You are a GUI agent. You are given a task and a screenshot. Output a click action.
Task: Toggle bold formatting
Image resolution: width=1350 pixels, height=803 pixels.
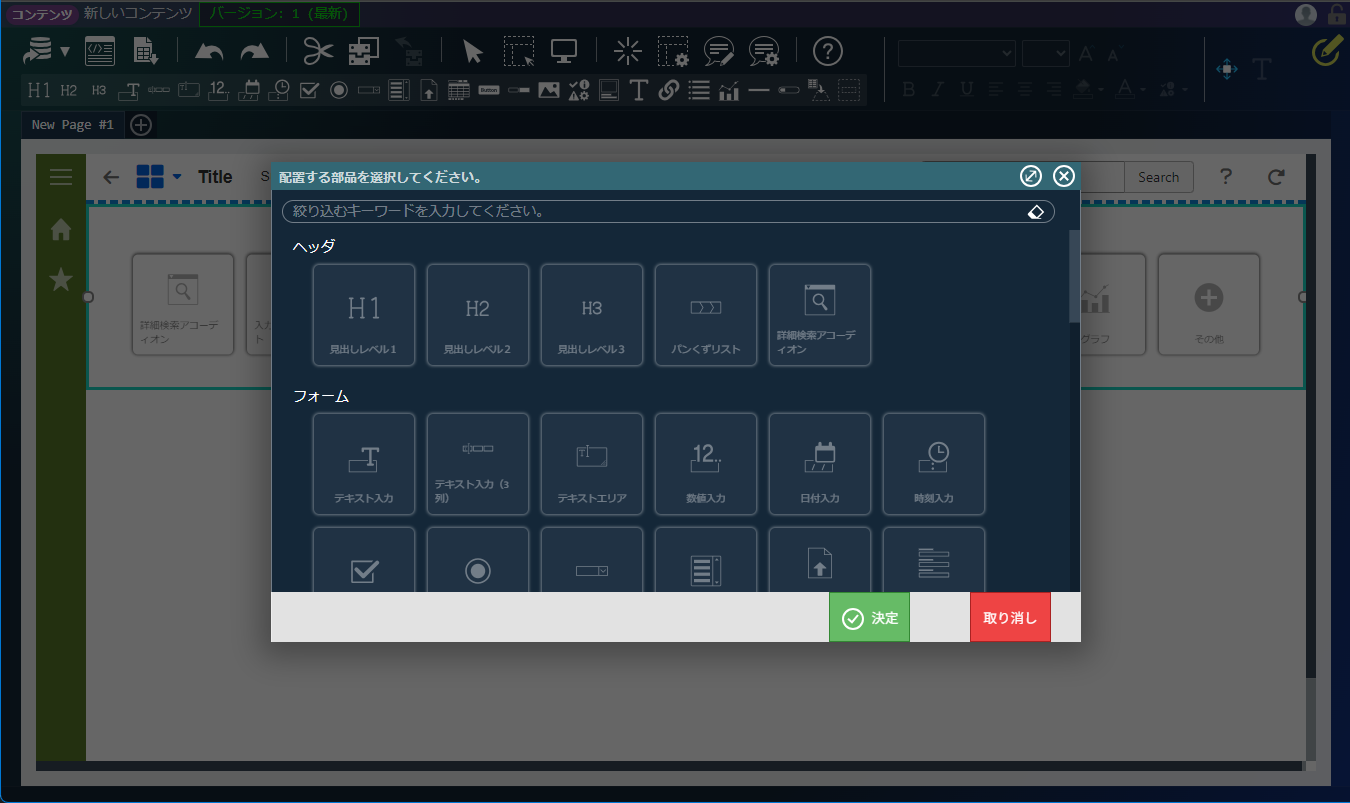tap(909, 89)
